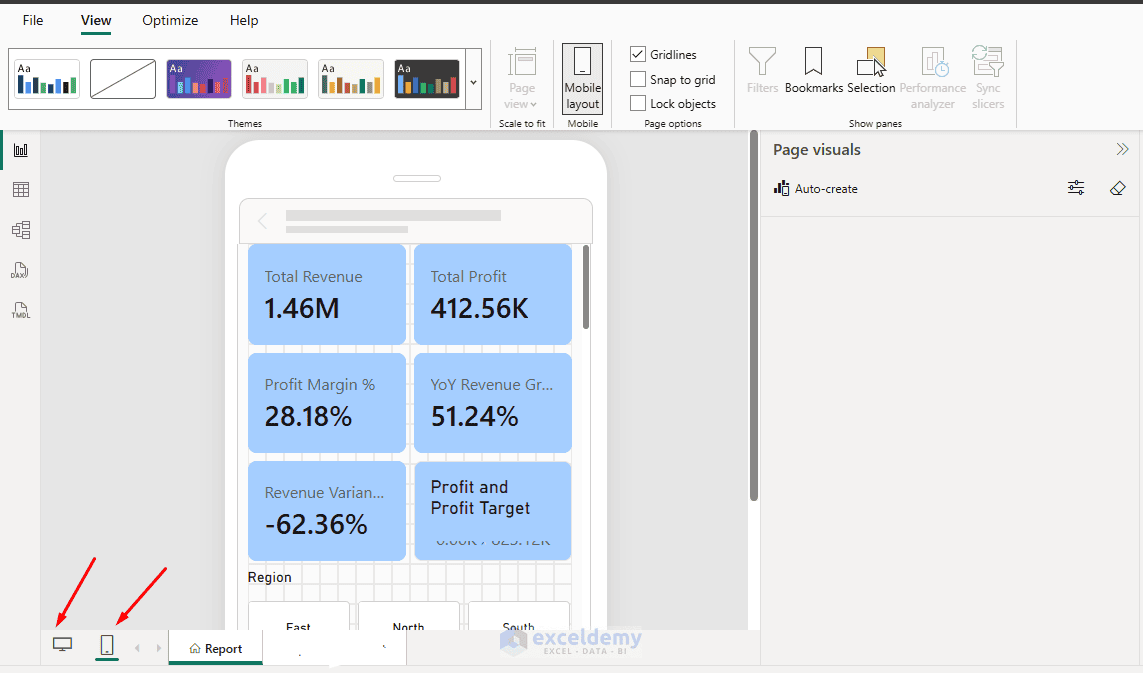Switch to mobile layout icon at bottom
Screen dimensions: 1143x673
106,645
